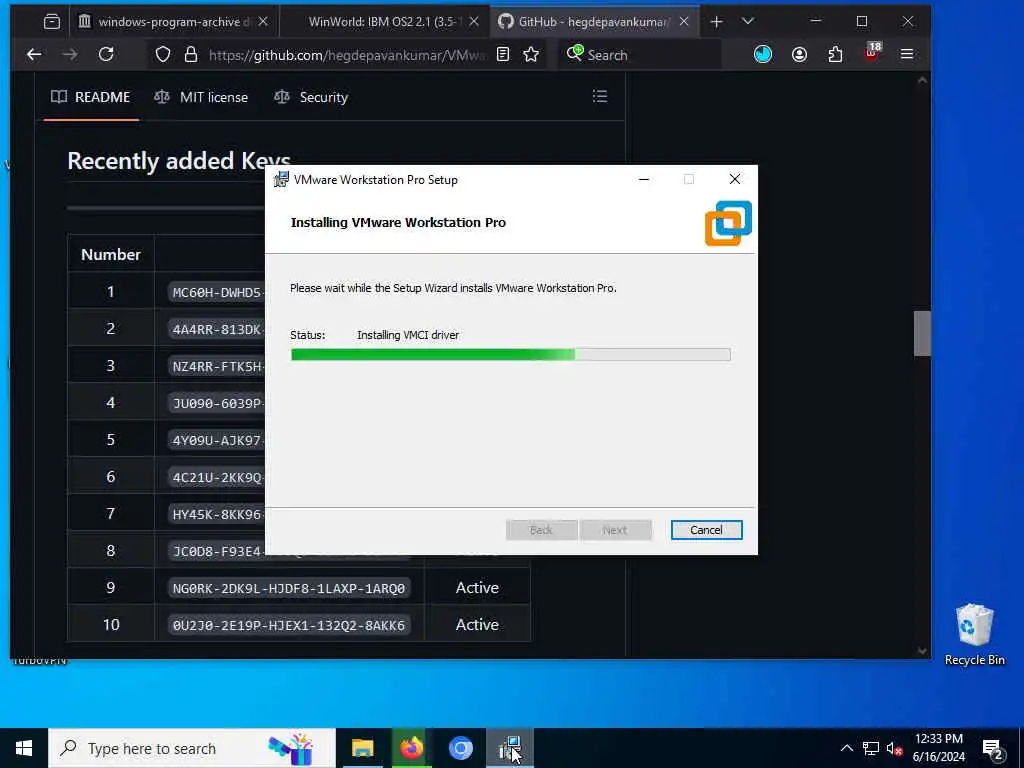The image size is (1024, 768).
Task: Click the key starting with 4A4RR-813DK
Action: 217,329
